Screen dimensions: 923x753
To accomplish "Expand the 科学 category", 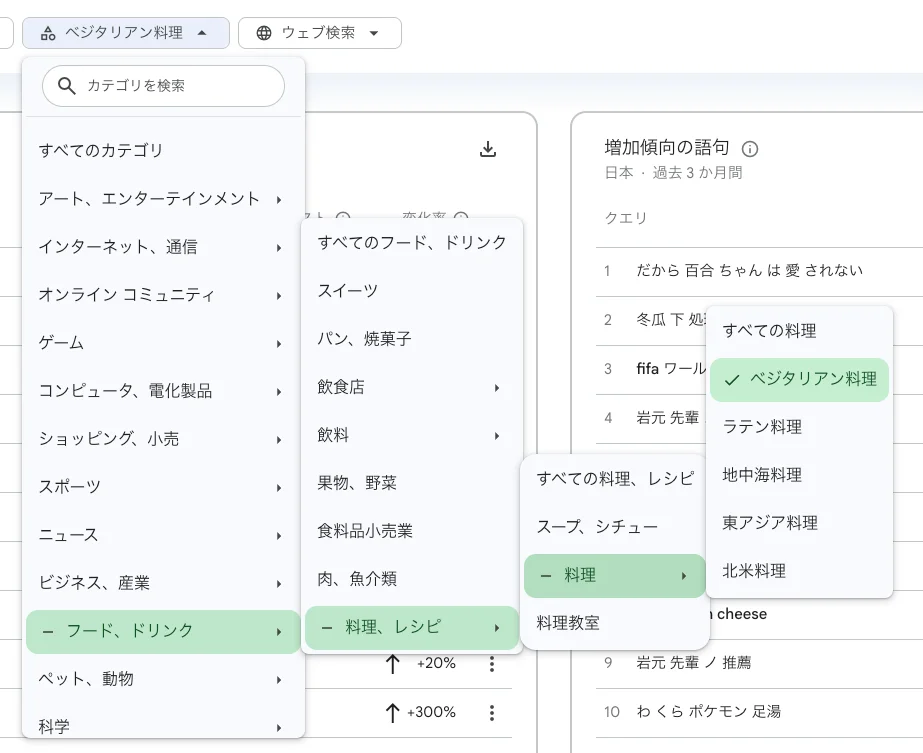I will pyautogui.click(x=164, y=726).
